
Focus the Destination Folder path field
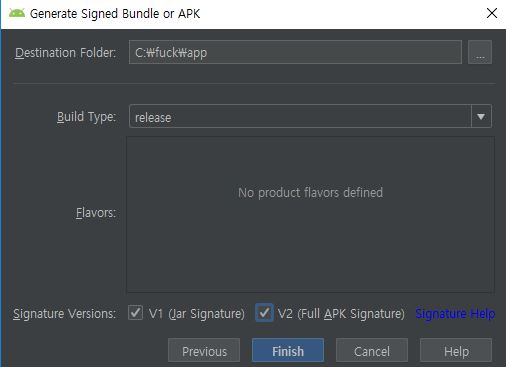(x=295, y=52)
